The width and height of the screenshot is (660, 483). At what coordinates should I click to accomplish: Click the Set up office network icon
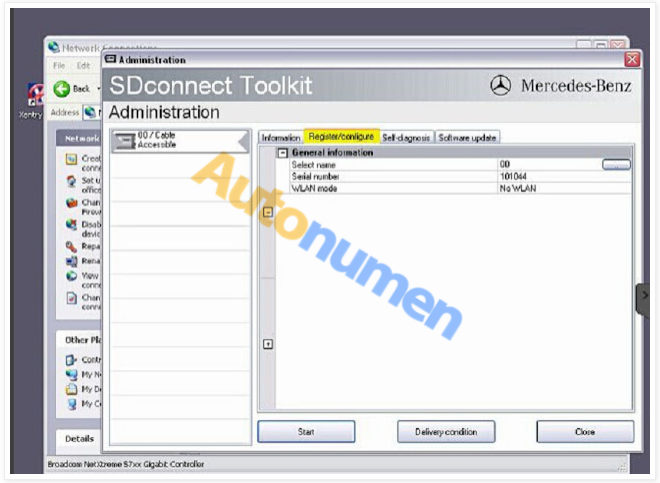pos(72,181)
